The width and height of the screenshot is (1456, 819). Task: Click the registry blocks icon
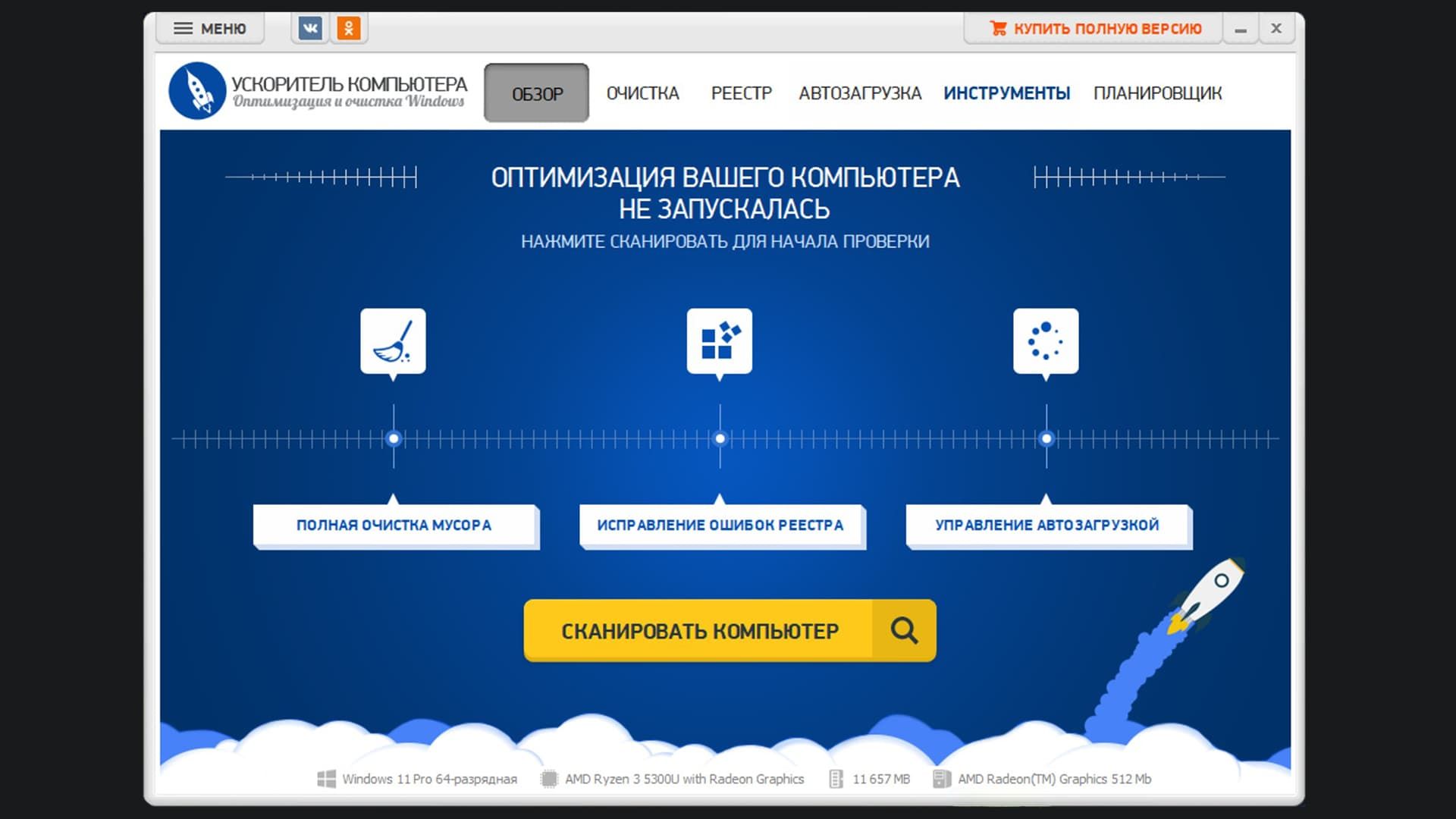(720, 341)
